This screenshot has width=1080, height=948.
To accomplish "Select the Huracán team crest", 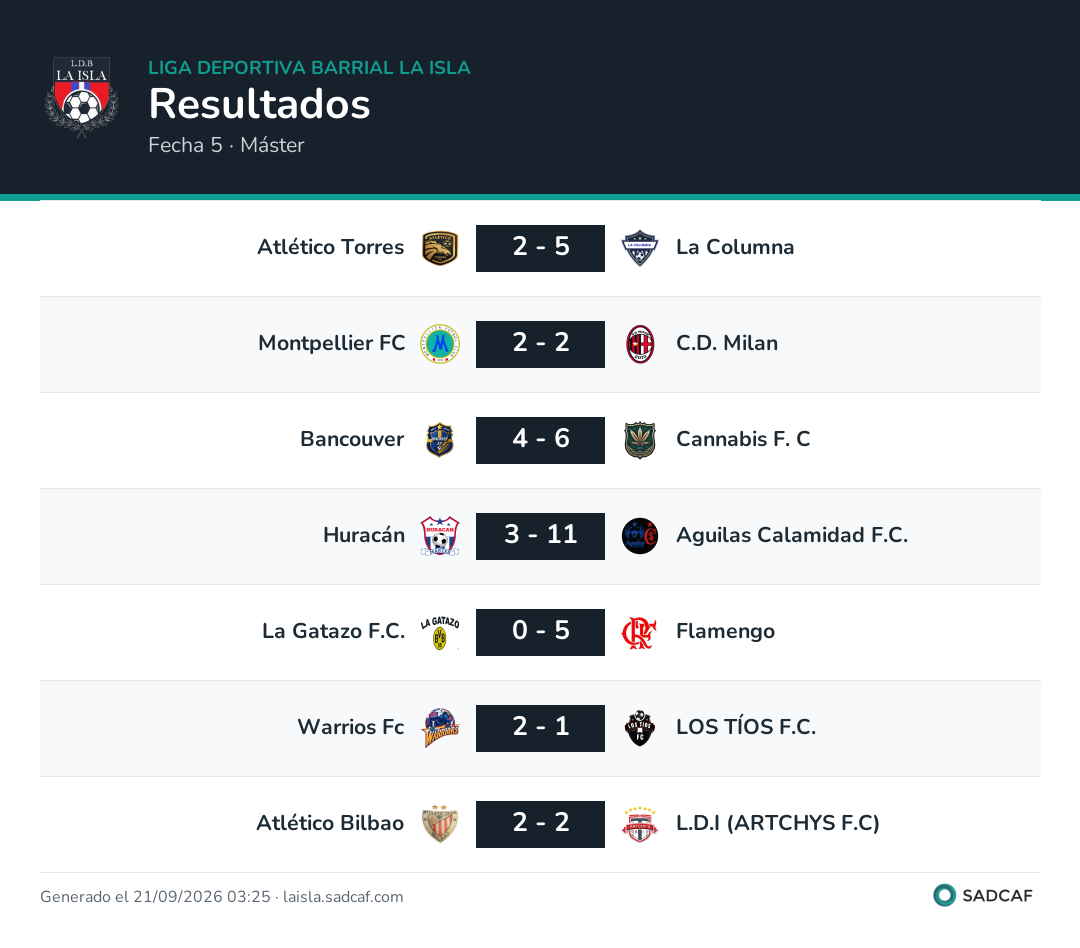I will [440, 536].
